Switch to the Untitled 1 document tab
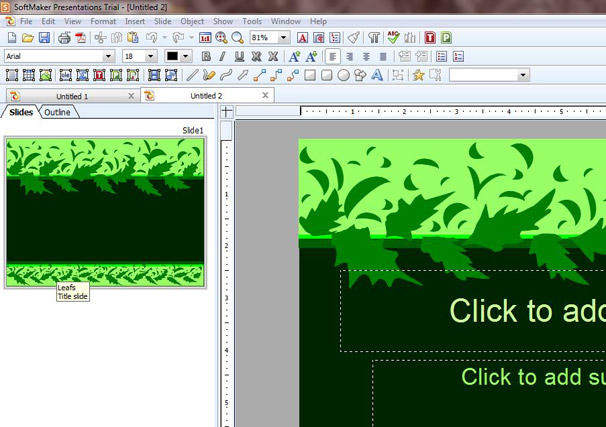The width and height of the screenshot is (606, 427). [x=71, y=96]
